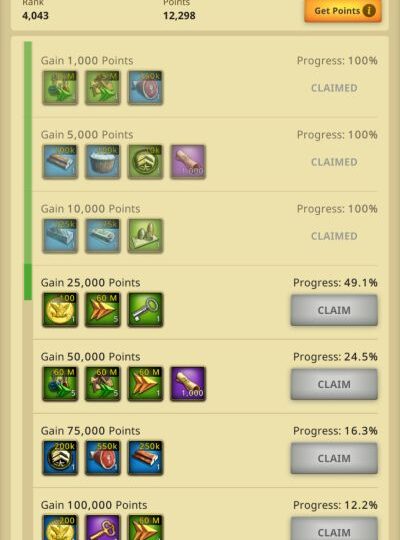Select the golden key reward in 100,000 tier
This screenshot has width=400, height=540.
tap(103, 528)
